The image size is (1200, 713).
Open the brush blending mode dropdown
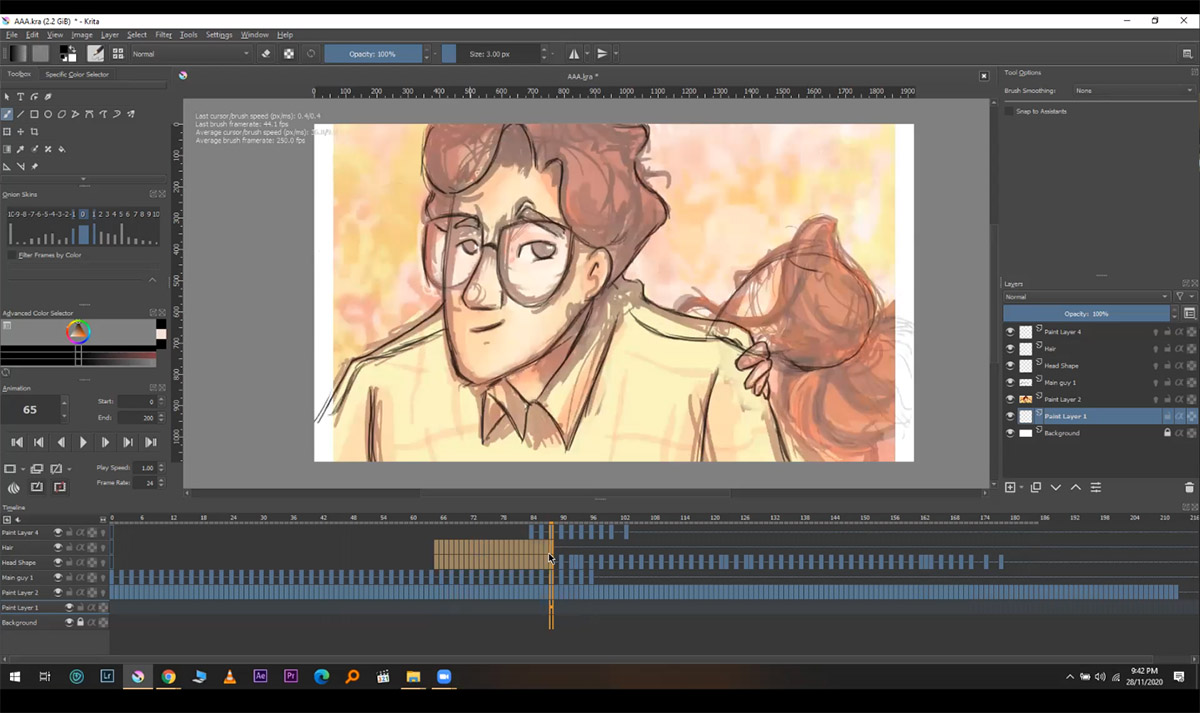click(x=190, y=54)
